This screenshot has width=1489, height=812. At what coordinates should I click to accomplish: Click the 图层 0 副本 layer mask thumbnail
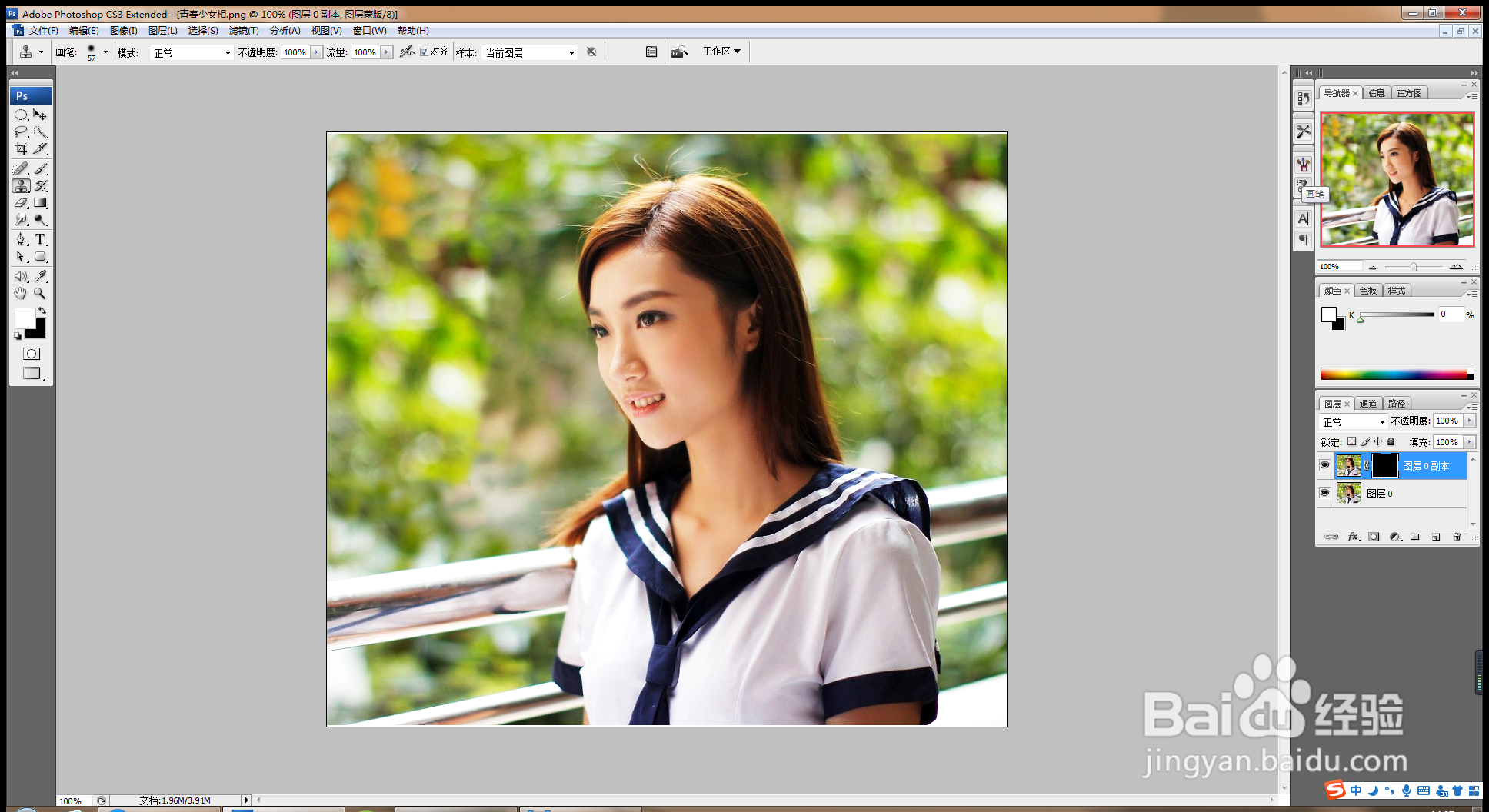pyautogui.click(x=1384, y=465)
